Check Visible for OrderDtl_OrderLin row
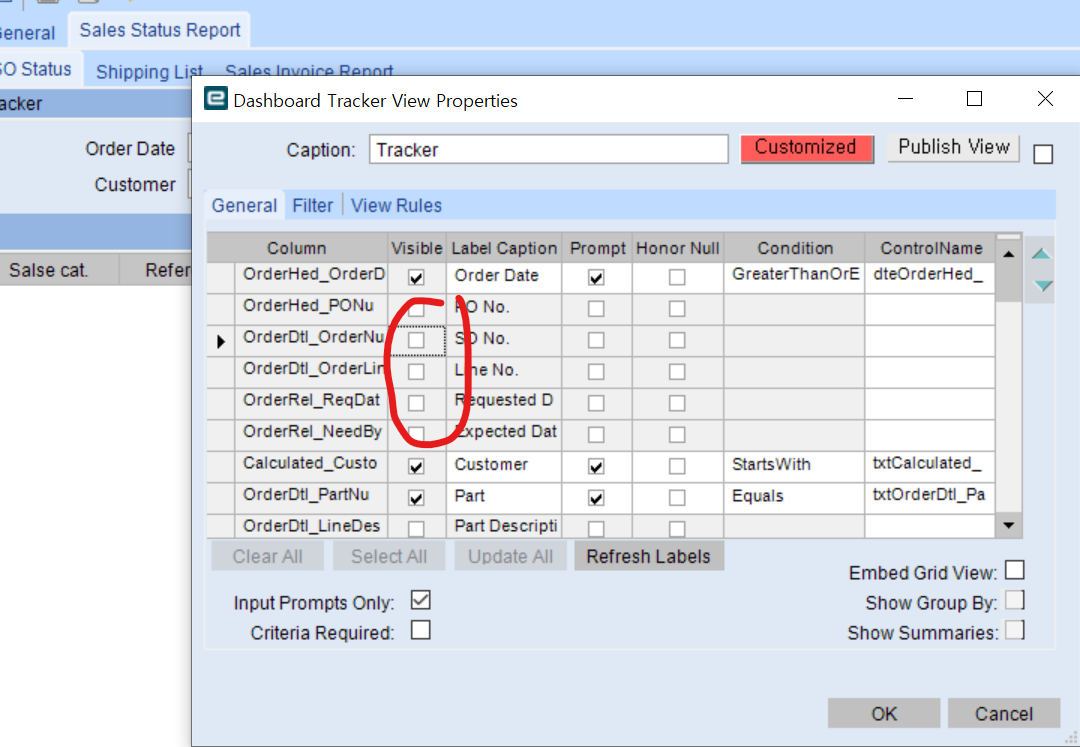The image size is (1080, 747). click(x=416, y=372)
